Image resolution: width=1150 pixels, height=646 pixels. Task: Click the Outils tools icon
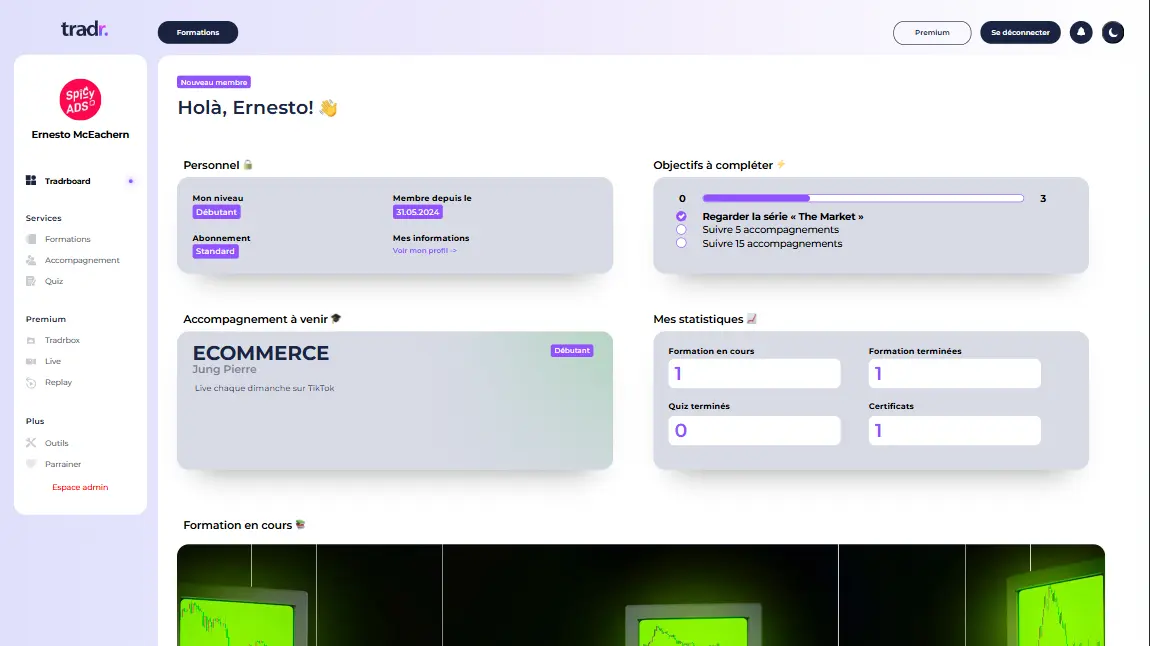(31, 443)
